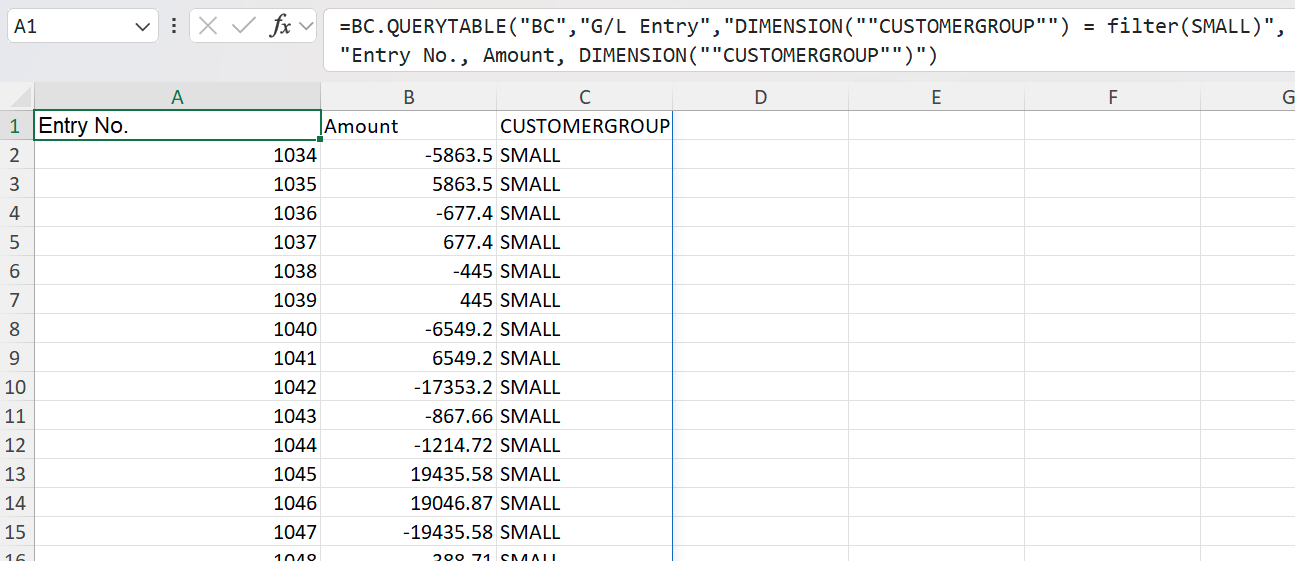Click entry number 1040 cell
The height and width of the screenshot is (561, 1295).
click(177, 329)
